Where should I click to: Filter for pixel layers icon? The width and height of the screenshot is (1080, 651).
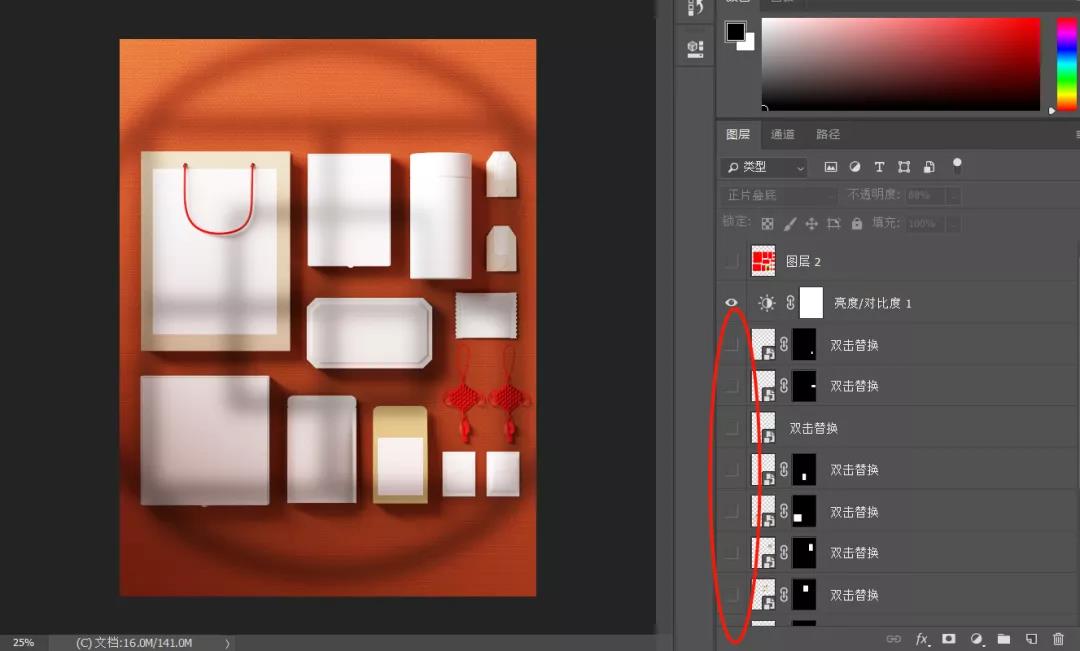[x=830, y=167]
